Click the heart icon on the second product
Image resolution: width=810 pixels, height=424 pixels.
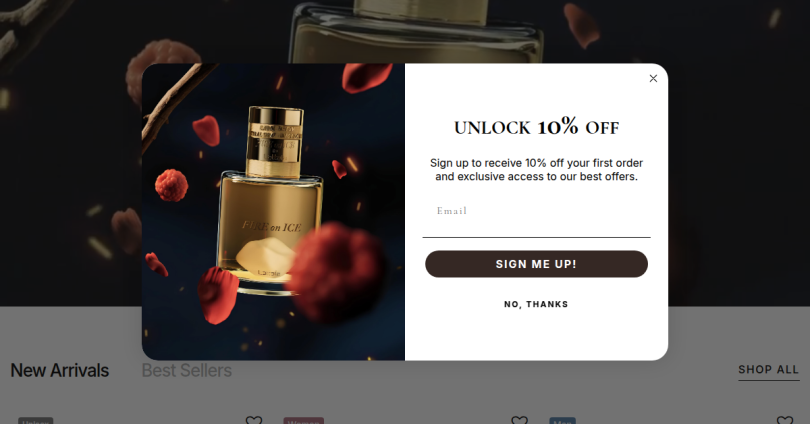[519, 420]
